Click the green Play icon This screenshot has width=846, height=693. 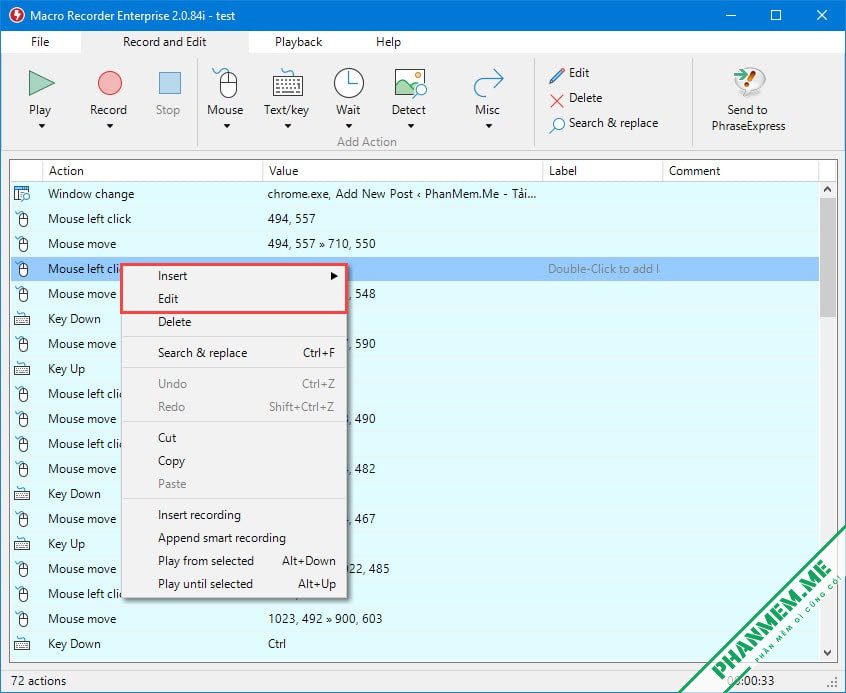click(x=42, y=83)
